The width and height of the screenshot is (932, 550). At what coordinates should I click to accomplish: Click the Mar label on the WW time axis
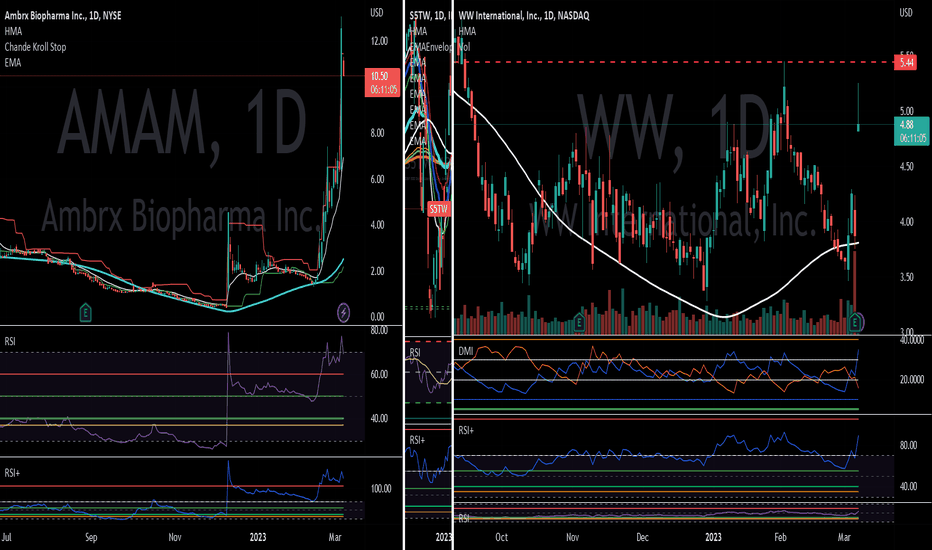[x=844, y=538]
